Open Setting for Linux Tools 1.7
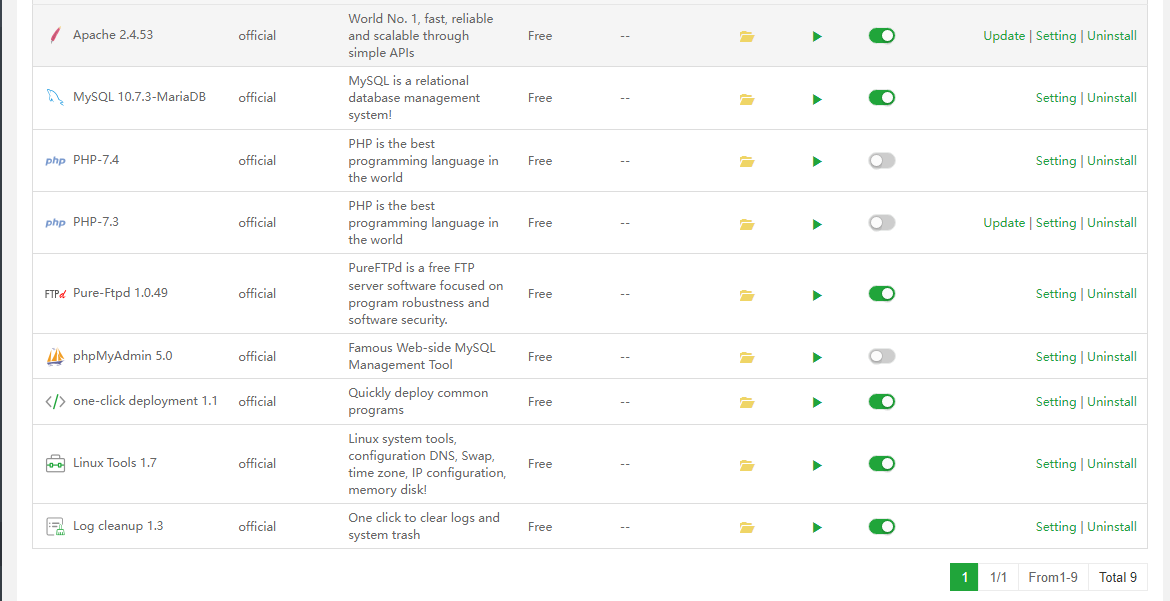 (x=1056, y=464)
